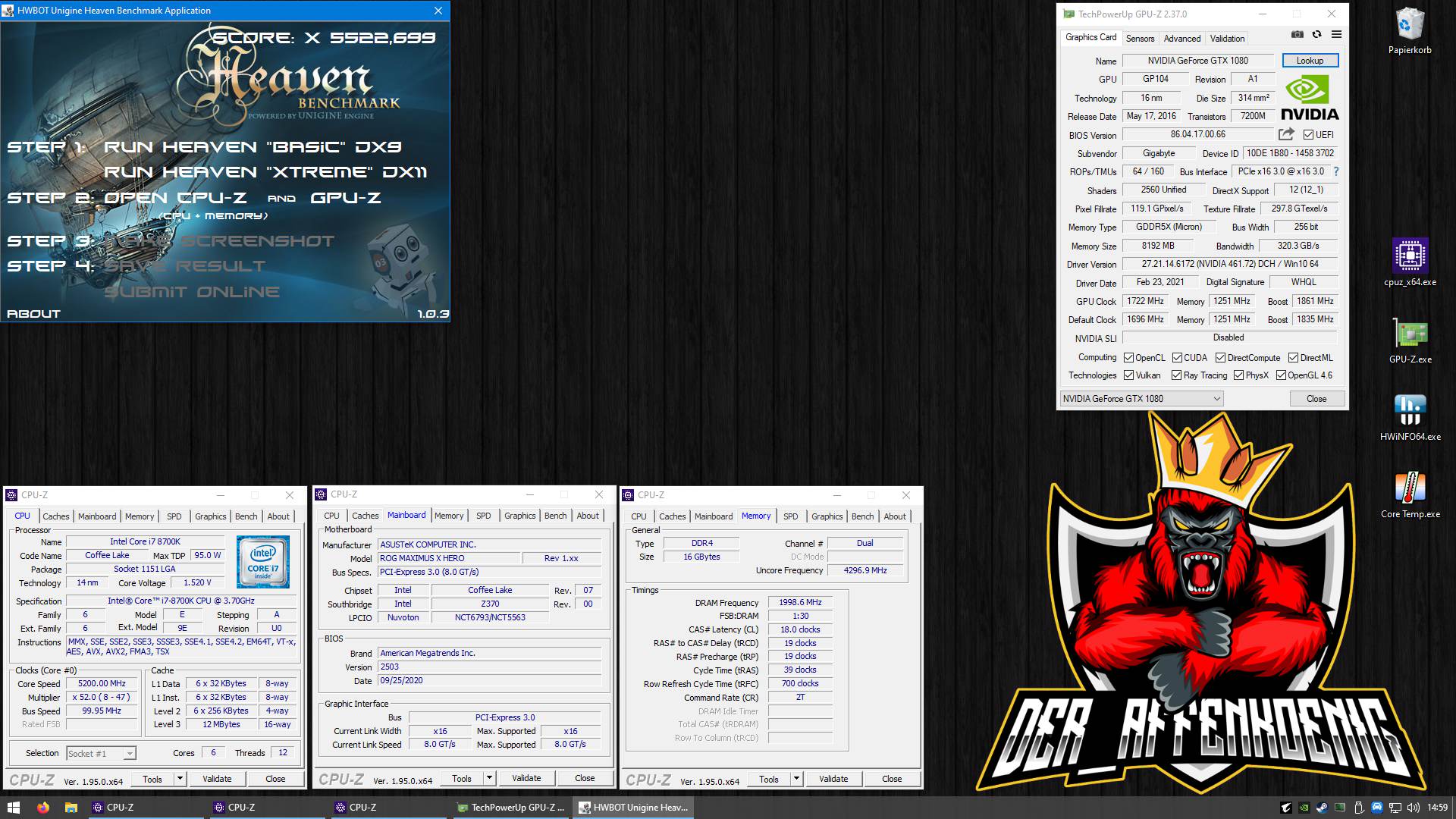Toggle the UEFI checkbox in GPU-Z
The height and width of the screenshot is (819, 1456).
1308,135
